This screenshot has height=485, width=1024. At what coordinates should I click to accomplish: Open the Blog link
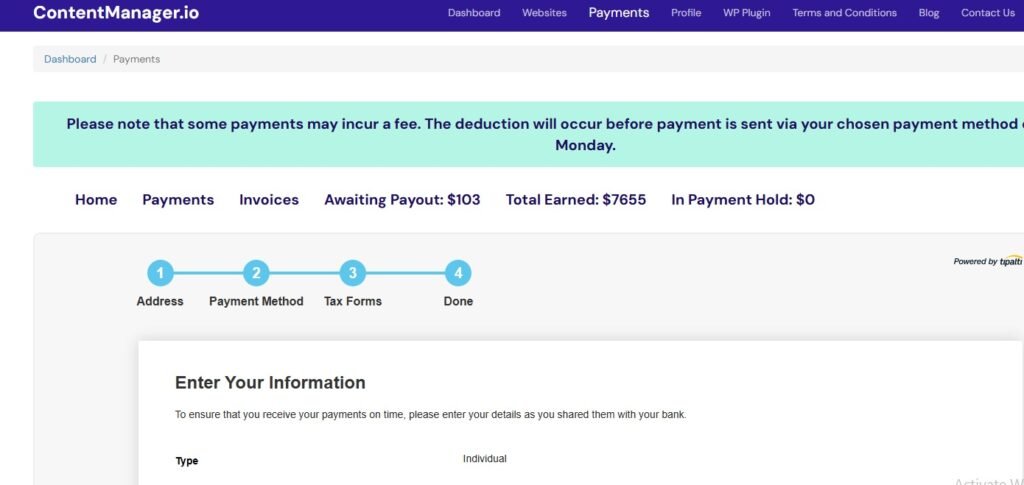pyautogui.click(x=929, y=13)
